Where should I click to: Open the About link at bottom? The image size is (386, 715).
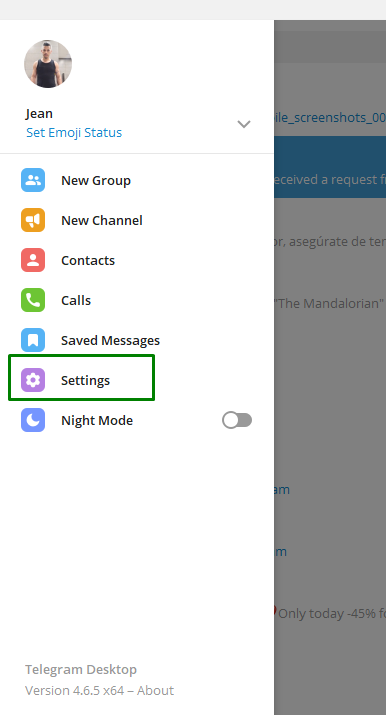point(155,690)
